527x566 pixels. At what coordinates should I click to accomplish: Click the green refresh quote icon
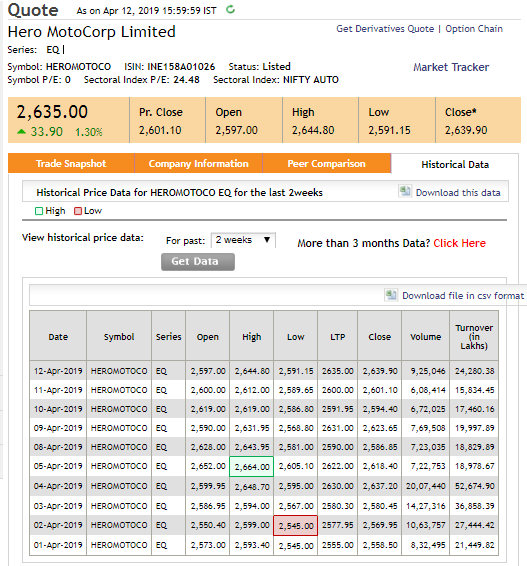pyautogui.click(x=230, y=10)
